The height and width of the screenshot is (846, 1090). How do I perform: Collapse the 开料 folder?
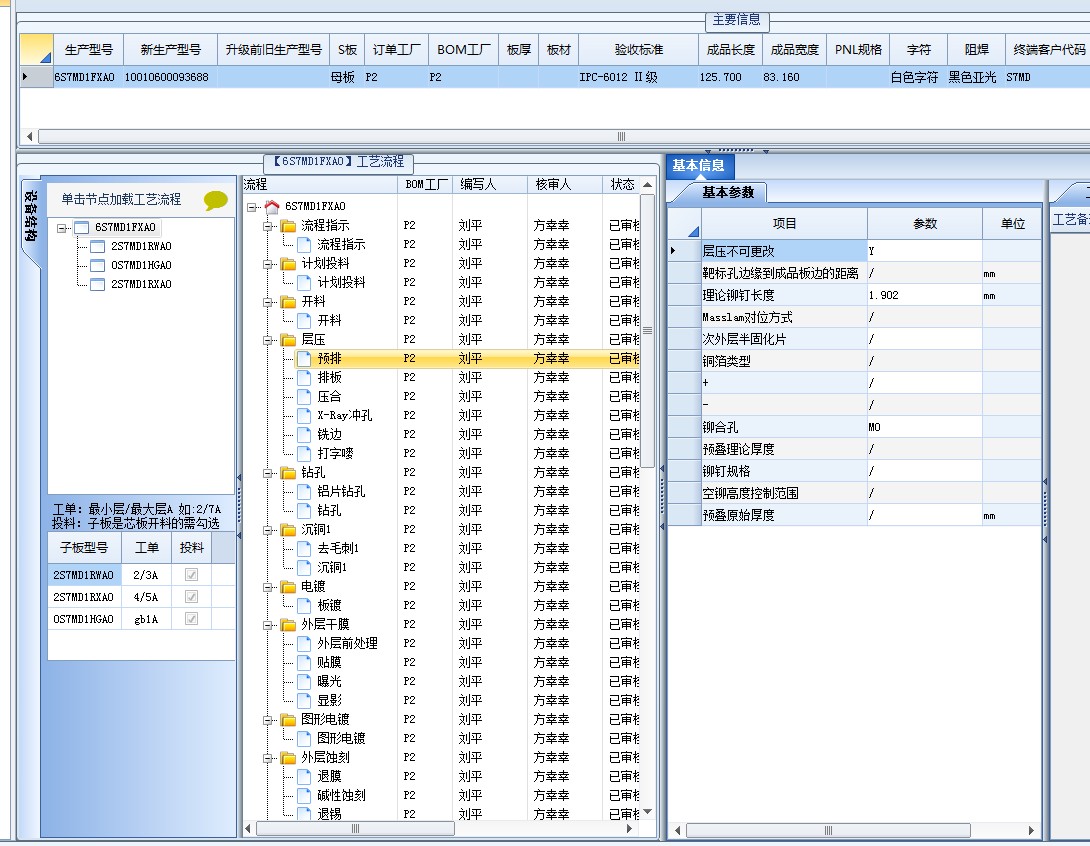(268, 302)
